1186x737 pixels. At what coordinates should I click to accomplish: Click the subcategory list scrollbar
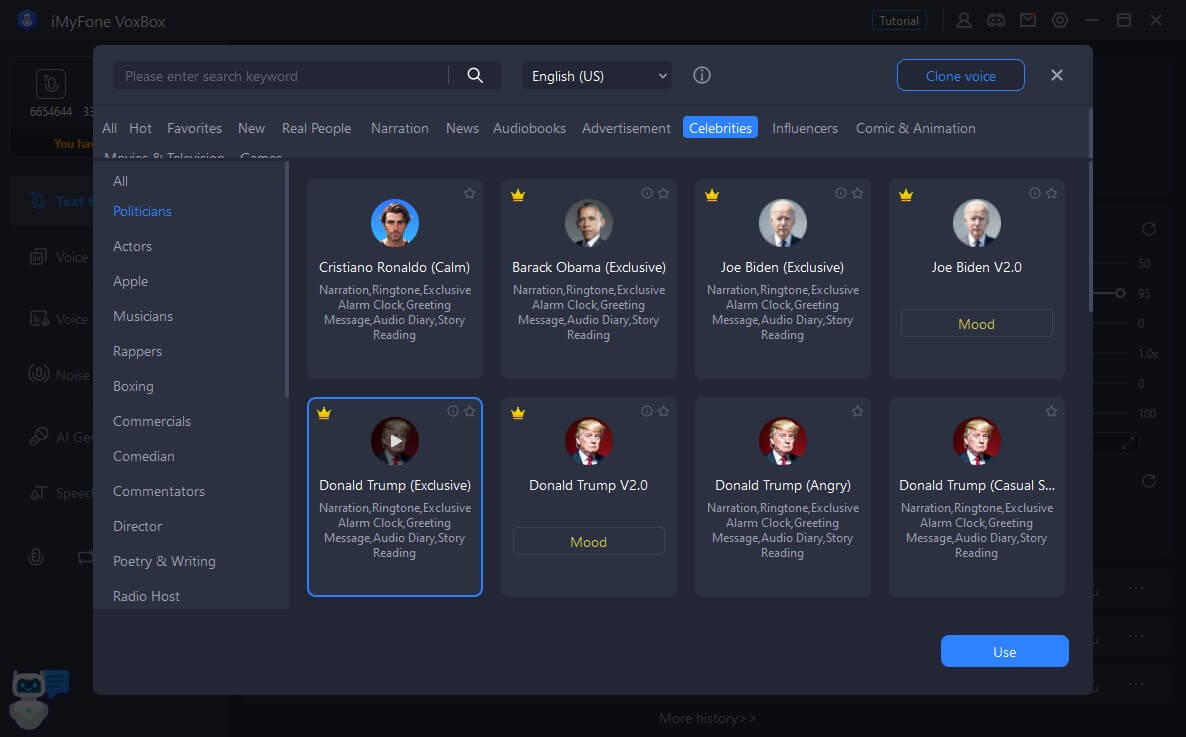(x=287, y=280)
